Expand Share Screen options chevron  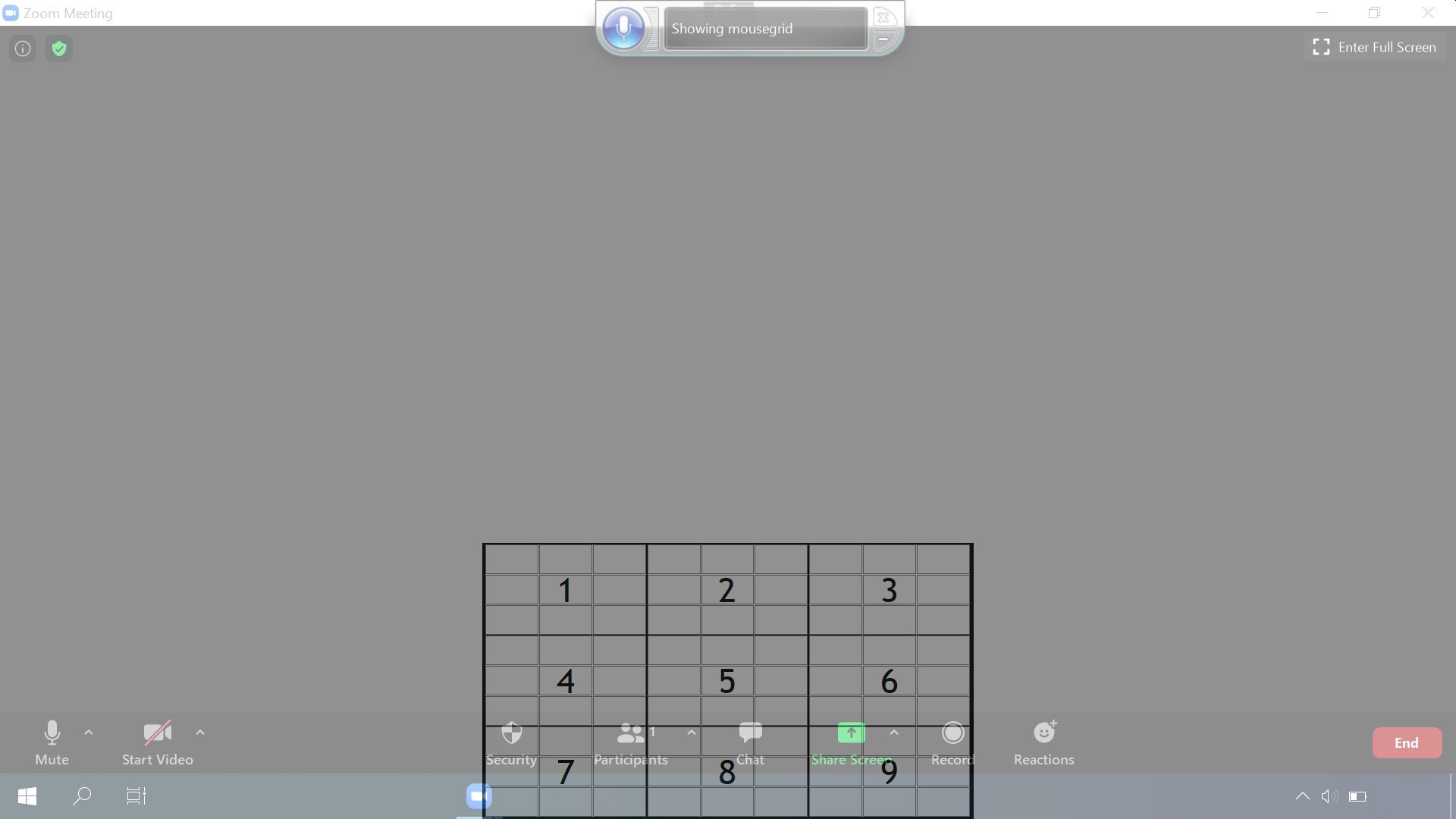click(893, 732)
